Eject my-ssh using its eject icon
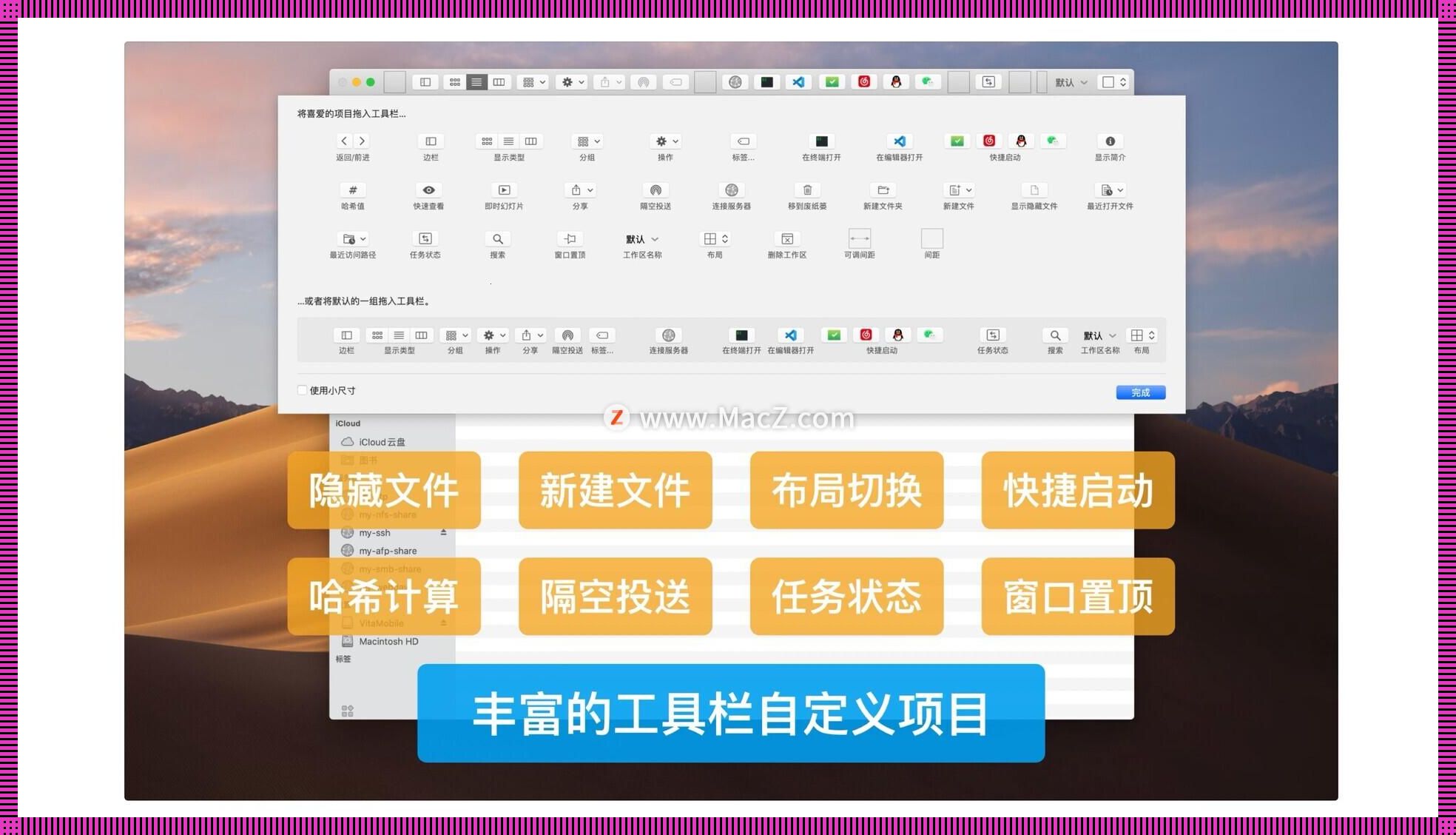The width and height of the screenshot is (1456, 835). point(443,532)
